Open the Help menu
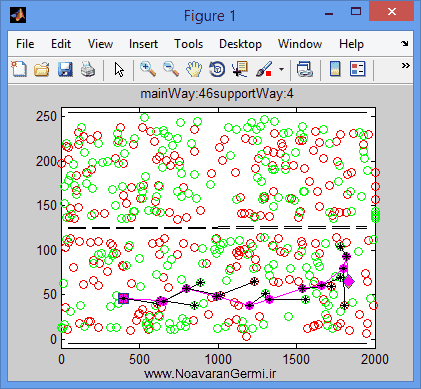The width and height of the screenshot is (421, 389). 351,44
